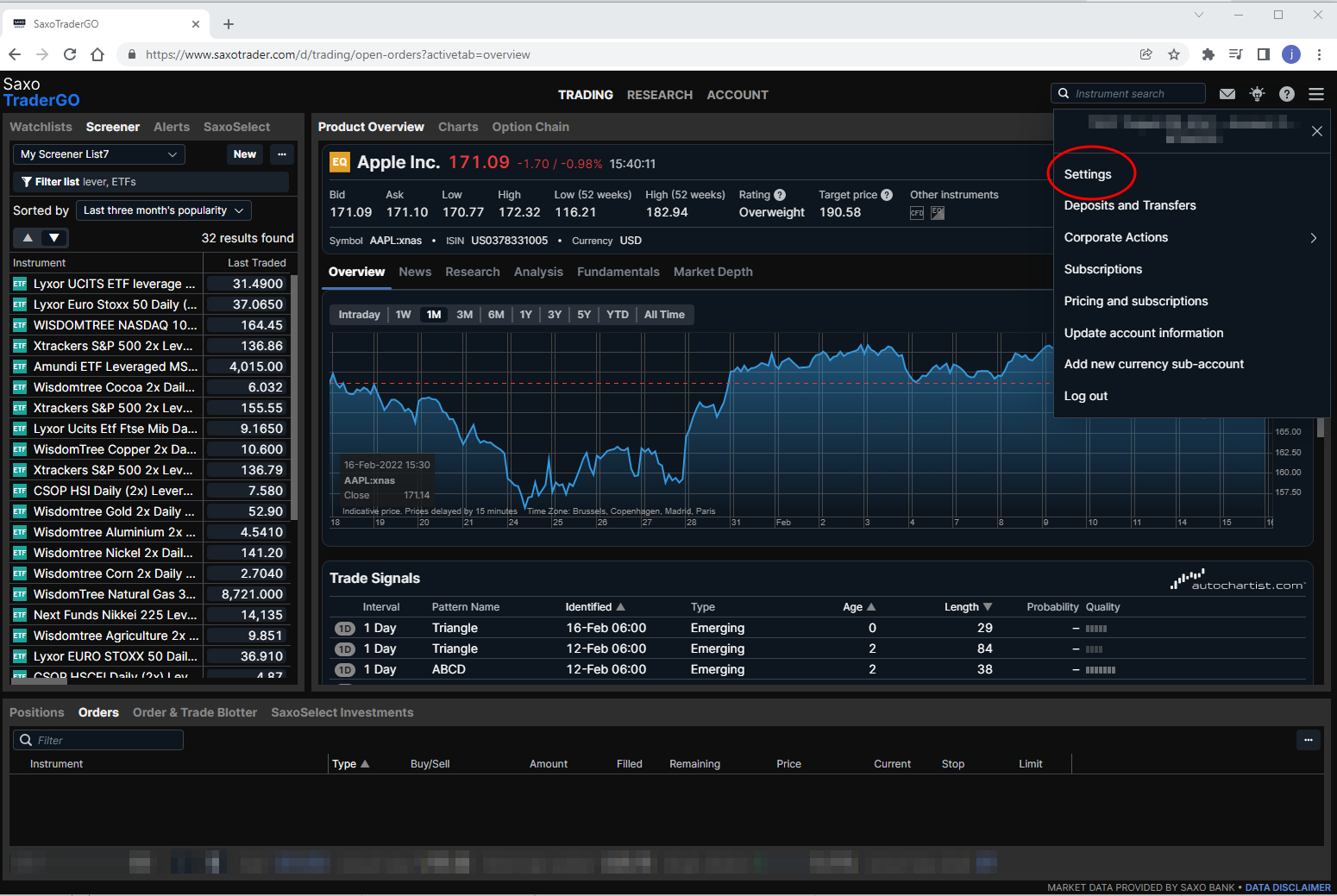This screenshot has height=896, width=1337.
Task: Toggle the hamburger main menu icon
Action: point(1316,94)
